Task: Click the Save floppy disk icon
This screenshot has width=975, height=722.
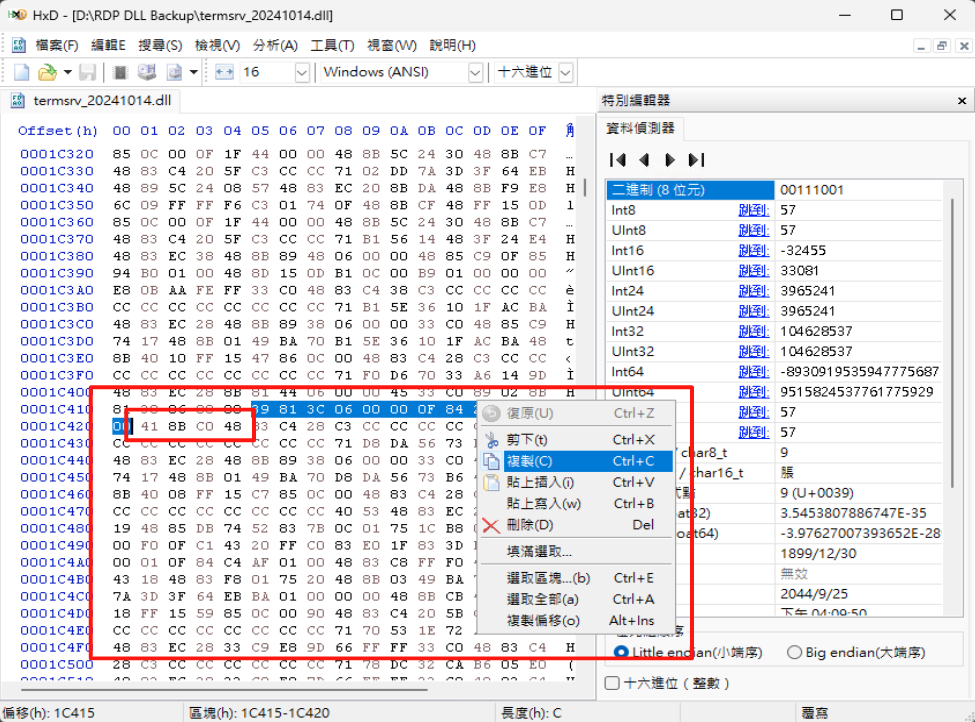Action: pos(88,72)
